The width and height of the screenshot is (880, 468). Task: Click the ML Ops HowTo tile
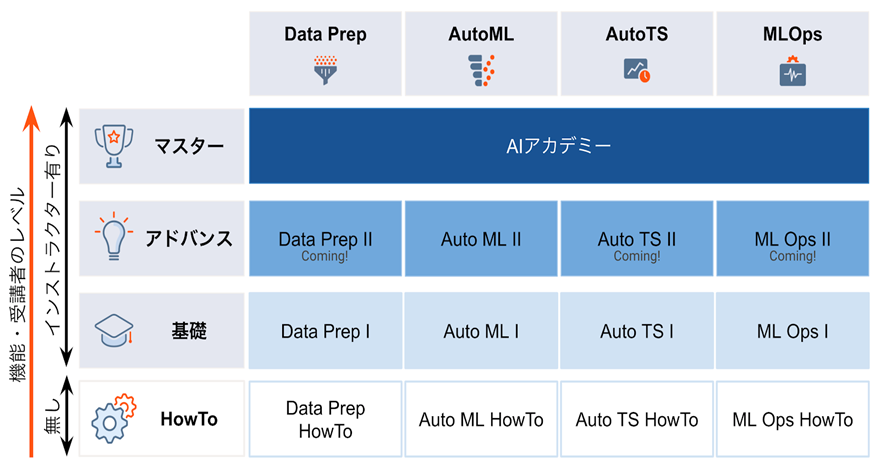click(x=792, y=419)
